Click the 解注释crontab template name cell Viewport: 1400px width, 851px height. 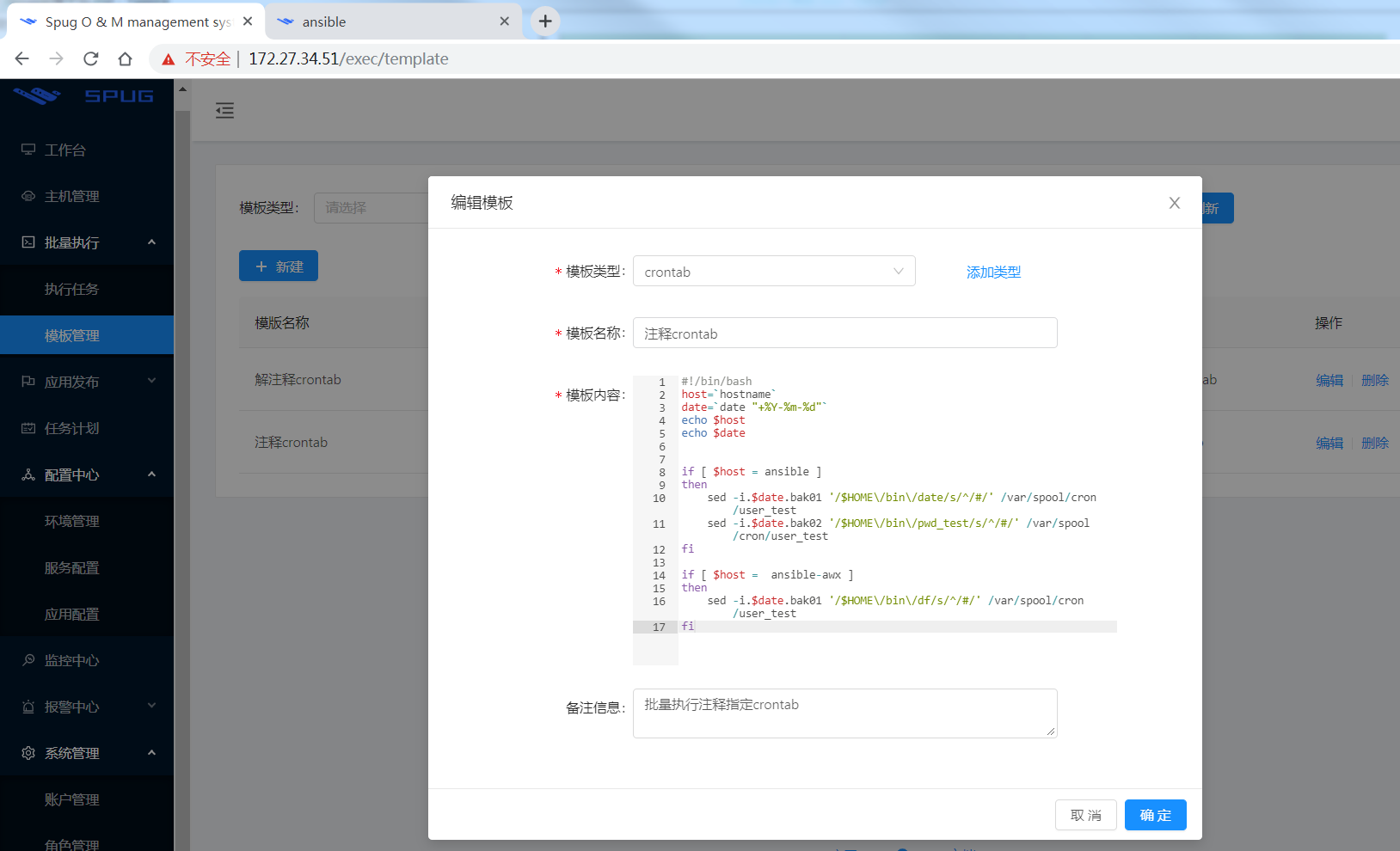[298, 380]
